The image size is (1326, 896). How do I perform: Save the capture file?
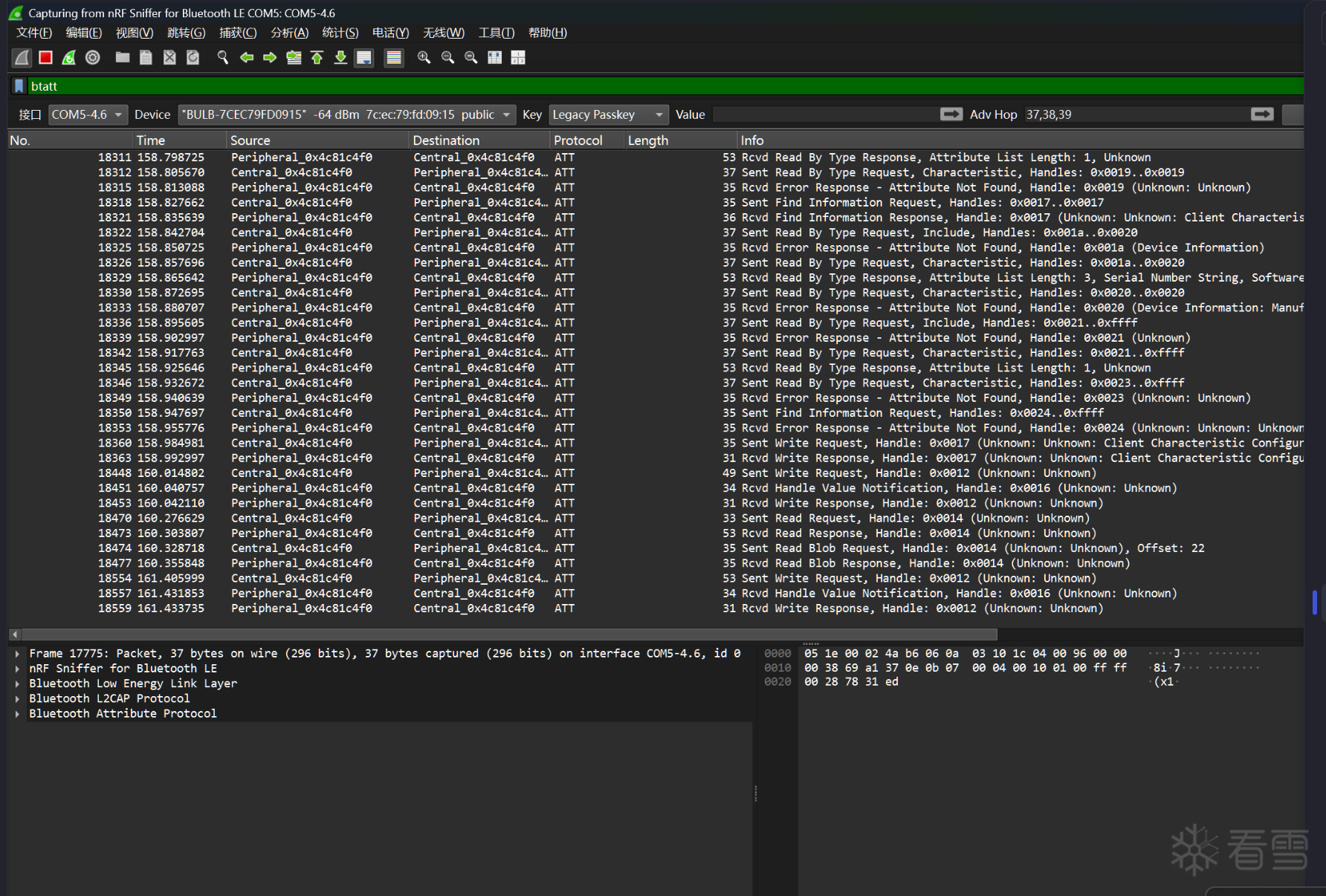point(146,57)
